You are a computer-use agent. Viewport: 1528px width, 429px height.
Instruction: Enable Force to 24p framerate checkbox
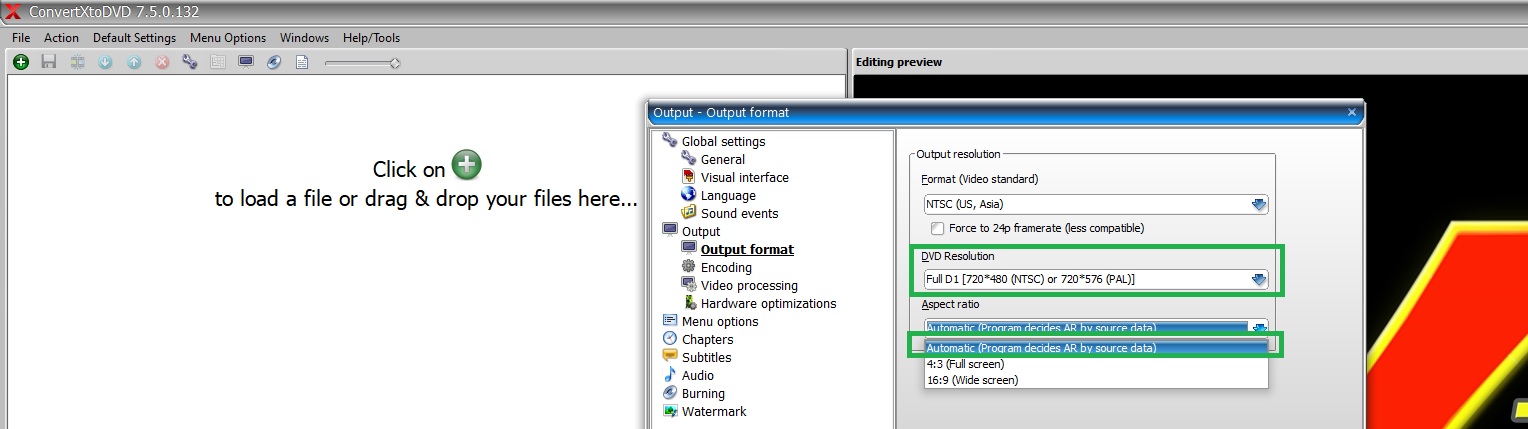click(x=937, y=228)
